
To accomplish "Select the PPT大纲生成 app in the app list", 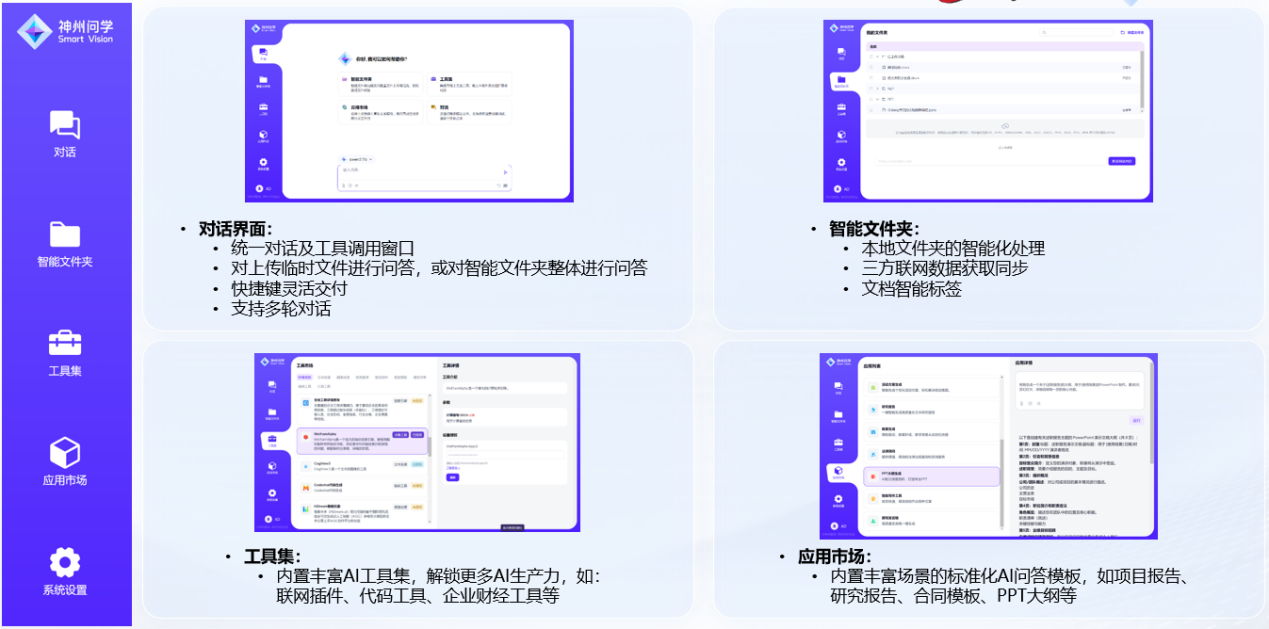I will click(931, 477).
